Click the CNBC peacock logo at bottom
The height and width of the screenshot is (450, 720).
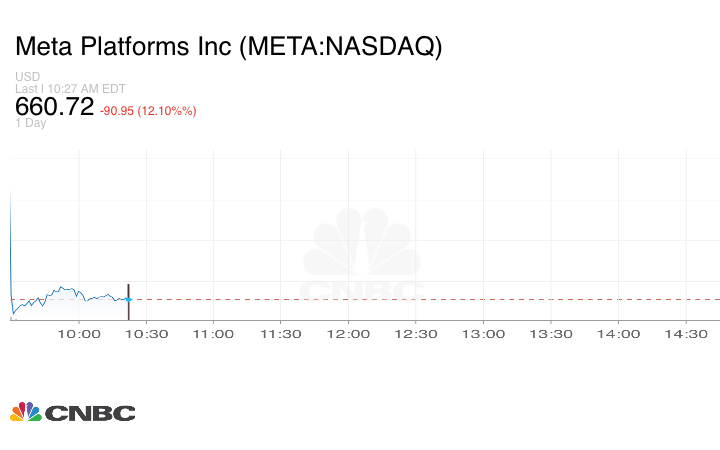pos(72,412)
